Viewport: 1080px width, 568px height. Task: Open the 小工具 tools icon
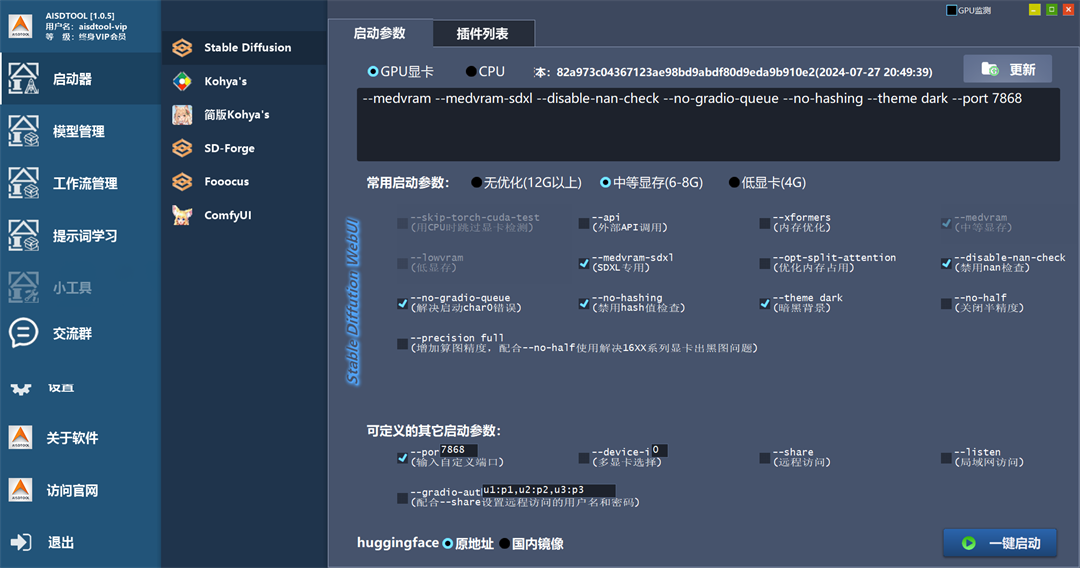point(23,288)
